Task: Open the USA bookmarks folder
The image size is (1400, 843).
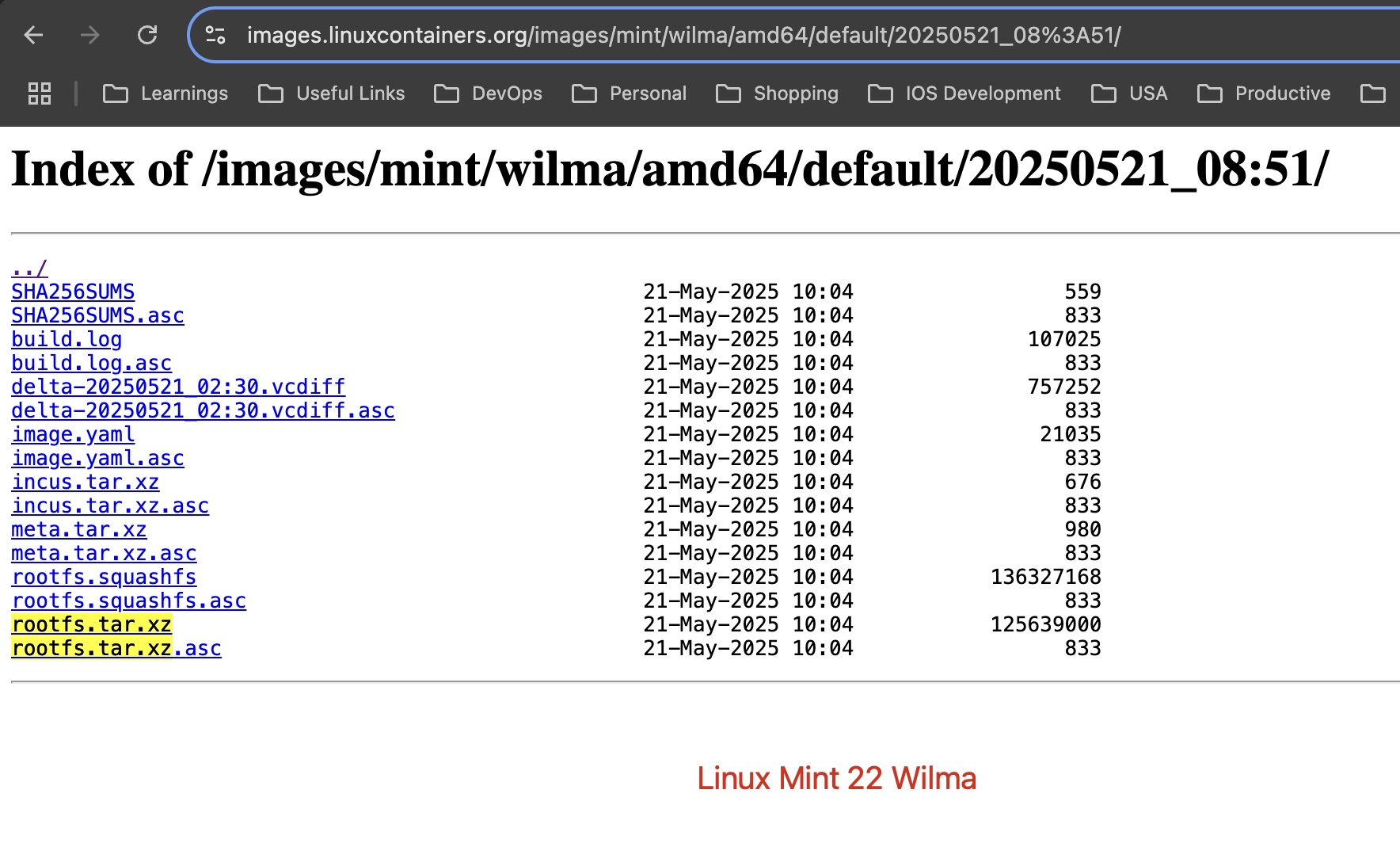Action: [x=1129, y=93]
